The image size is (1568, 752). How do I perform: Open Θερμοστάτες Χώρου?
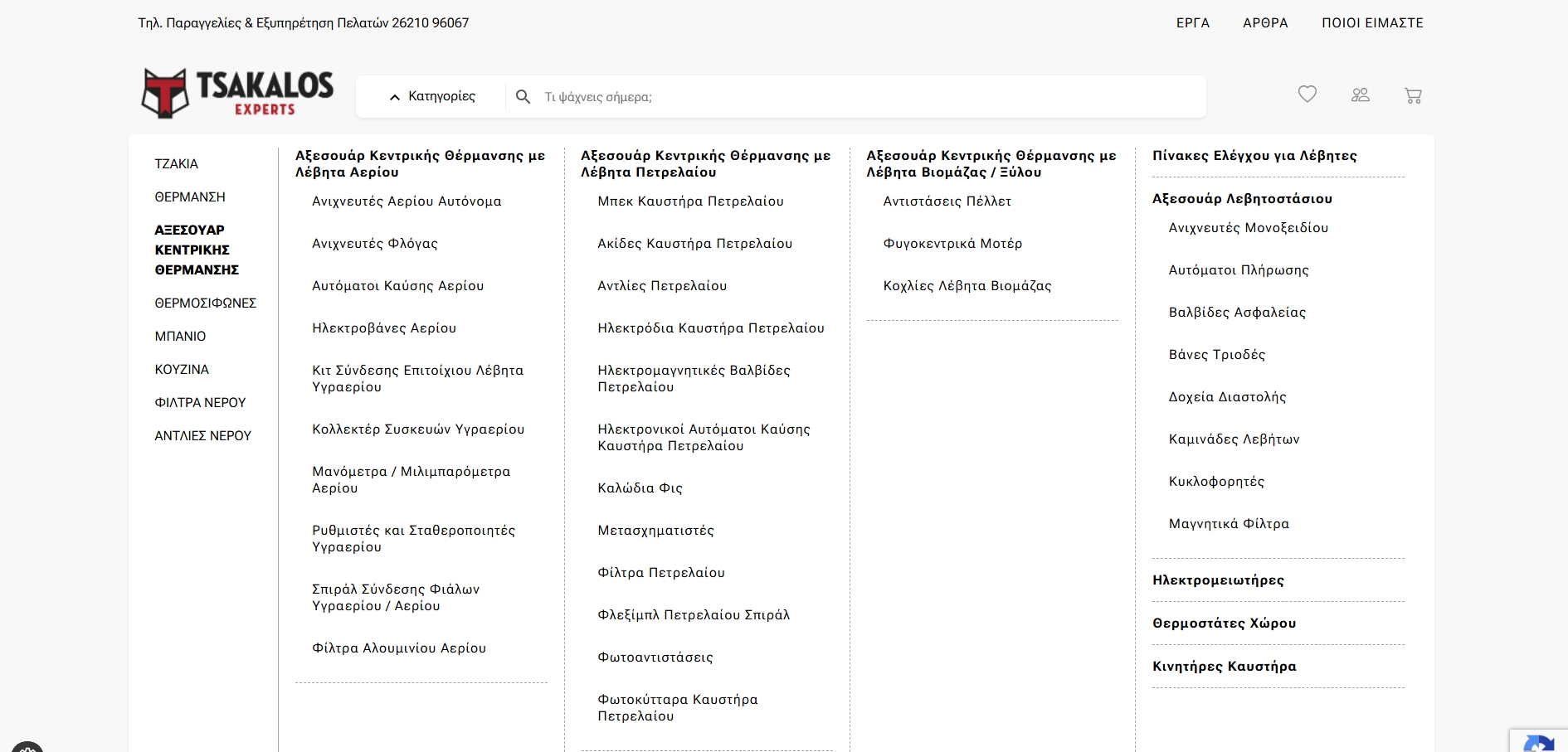pyautogui.click(x=1224, y=623)
